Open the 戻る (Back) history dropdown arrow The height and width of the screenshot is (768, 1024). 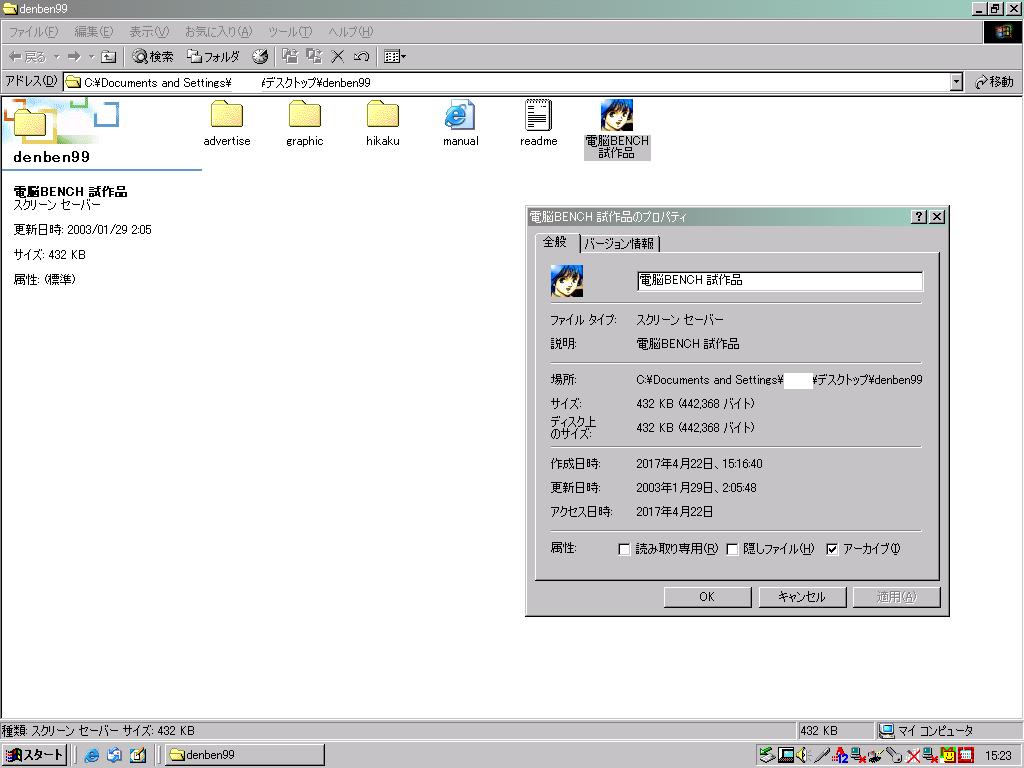tap(57, 57)
